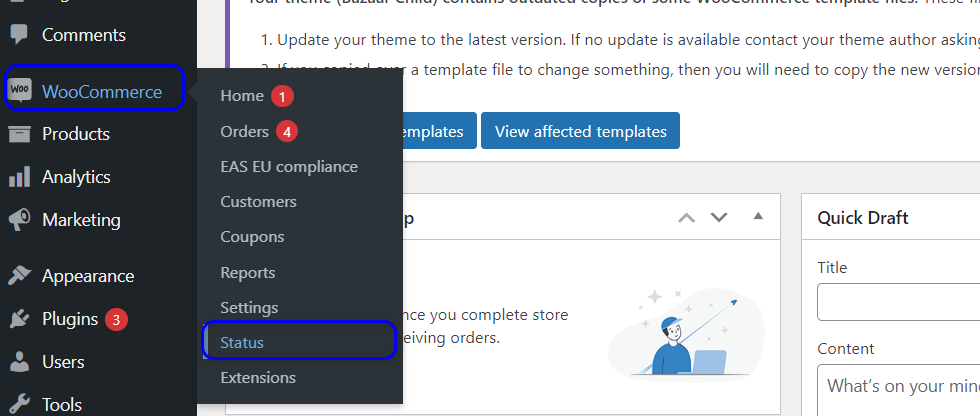Screen dimensions: 980x416
Task: Click the Users person icon
Action: [19, 362]
